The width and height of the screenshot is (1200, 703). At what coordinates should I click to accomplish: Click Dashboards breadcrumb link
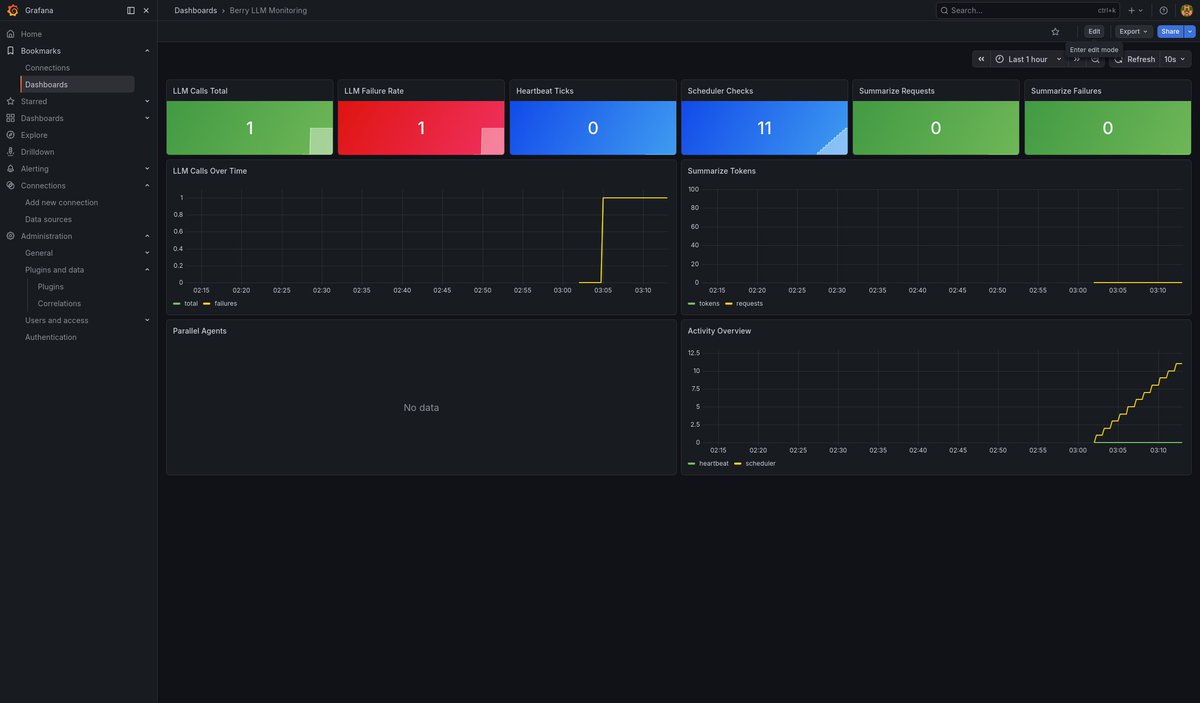[194, 10]
